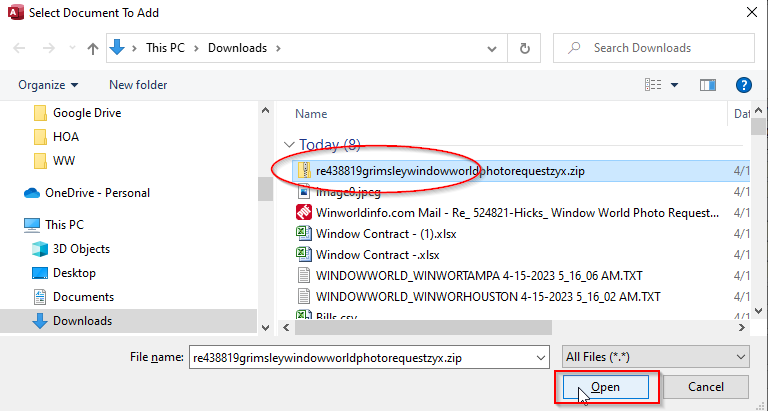Viewport: 768px width, 411px height.
Task: Select This PC in the address path
Action: coord(165,48)
